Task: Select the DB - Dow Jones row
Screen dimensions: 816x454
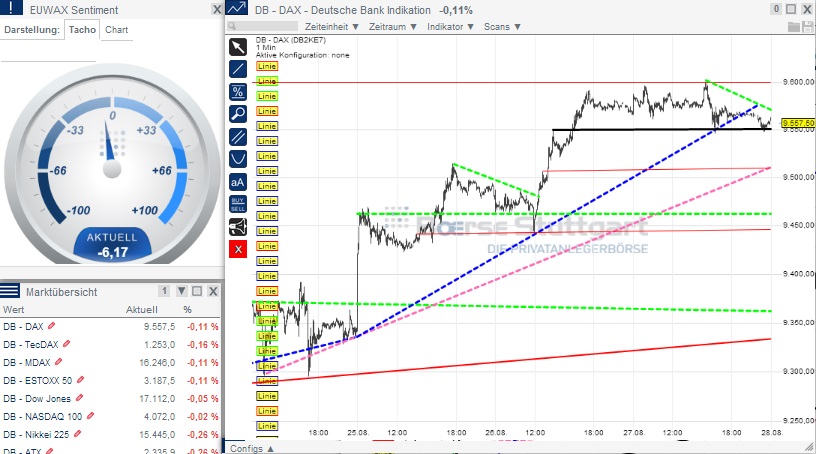Action: (110, 398)
